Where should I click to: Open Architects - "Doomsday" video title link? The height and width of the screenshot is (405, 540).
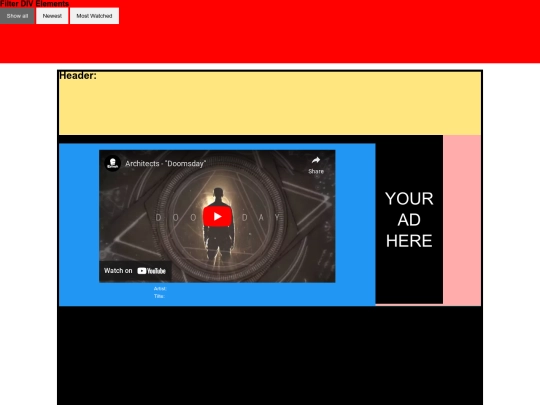165,164
